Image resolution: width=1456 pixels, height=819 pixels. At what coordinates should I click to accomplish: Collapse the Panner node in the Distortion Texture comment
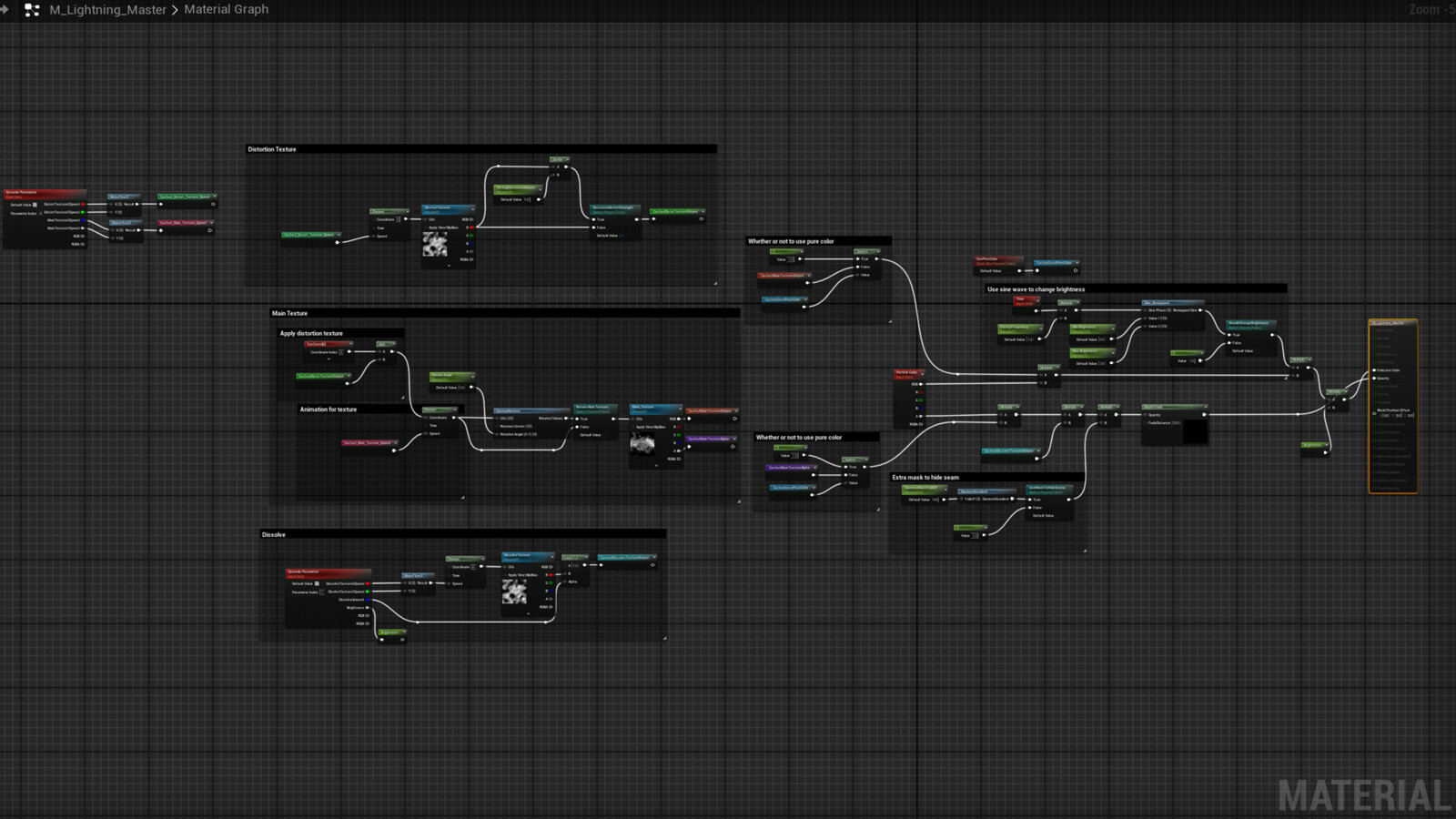point(406,212)
